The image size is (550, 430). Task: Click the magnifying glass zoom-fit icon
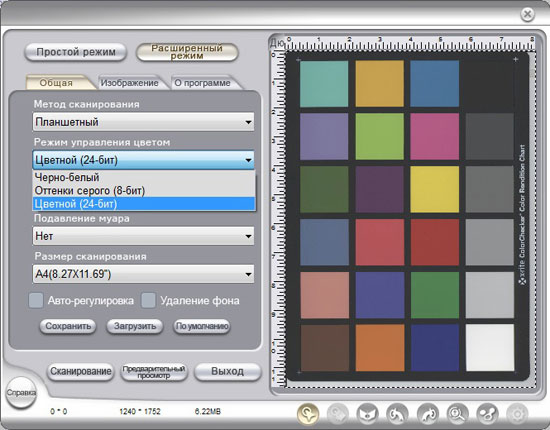point(457,414)
